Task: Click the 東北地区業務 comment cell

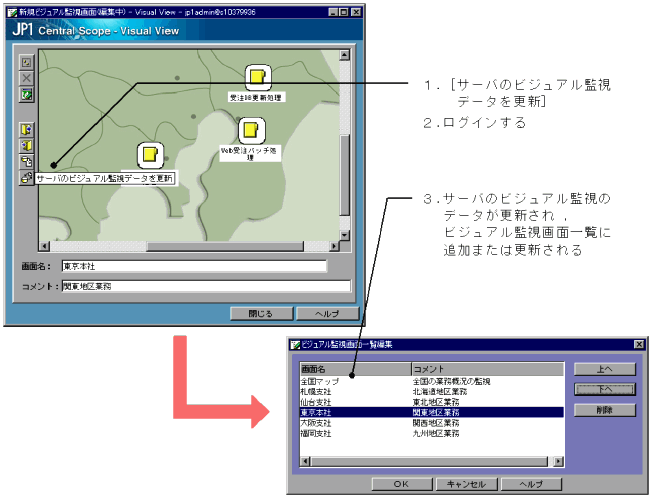Action: [x=436, y=402]
